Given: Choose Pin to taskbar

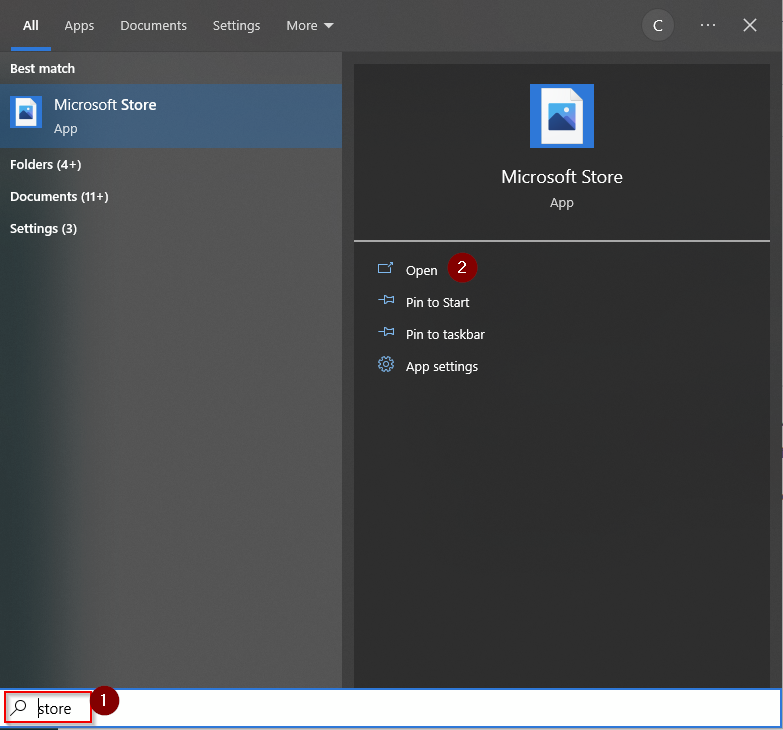Looking at the screenshot, I should coord(445,334).
